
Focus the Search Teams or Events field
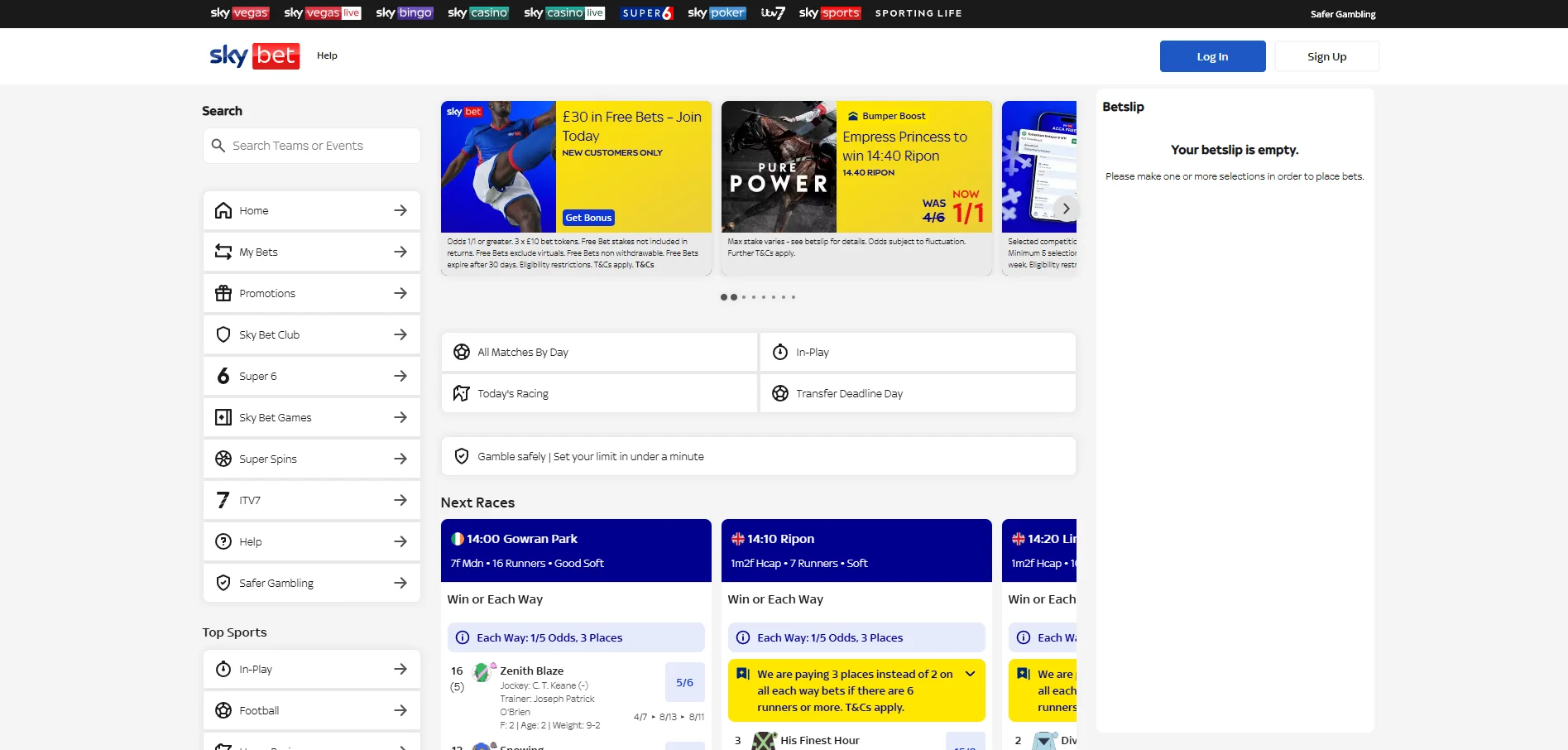(x=312, y=146)
